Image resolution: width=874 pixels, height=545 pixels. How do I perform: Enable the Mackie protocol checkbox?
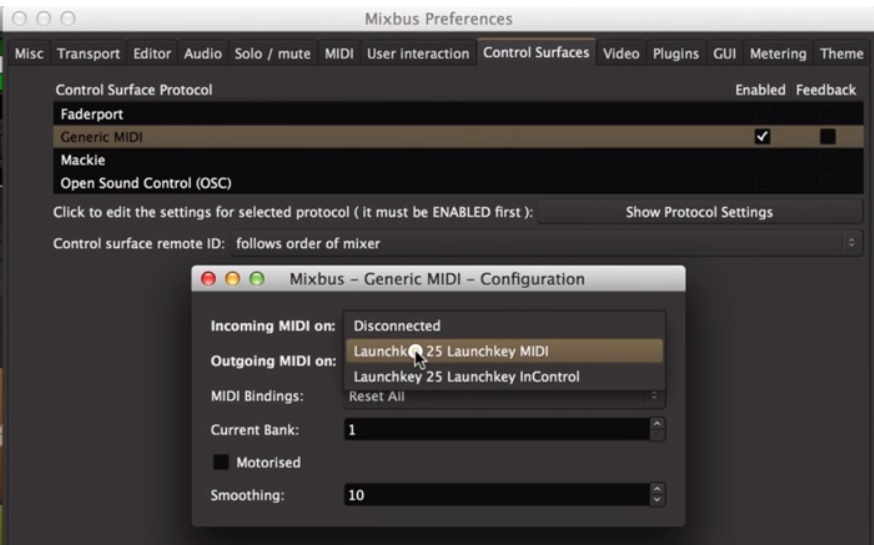[x=762, y=160]
